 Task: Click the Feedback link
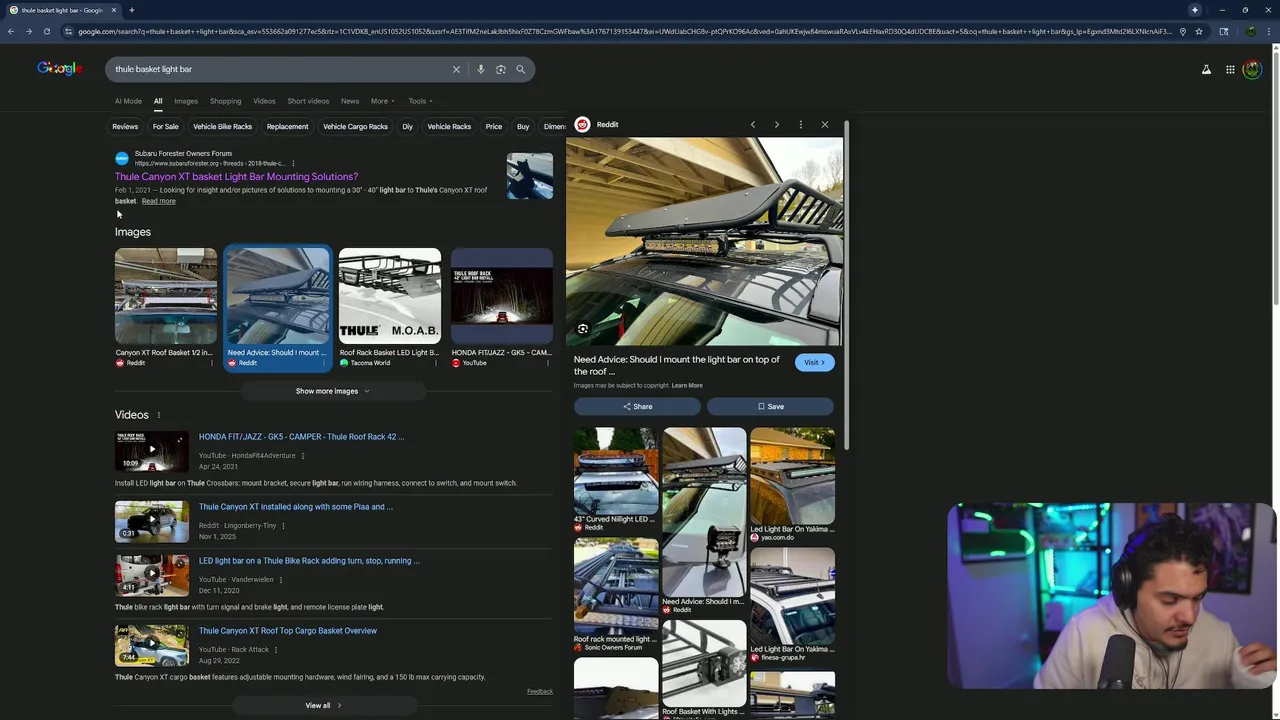point(540,691)
